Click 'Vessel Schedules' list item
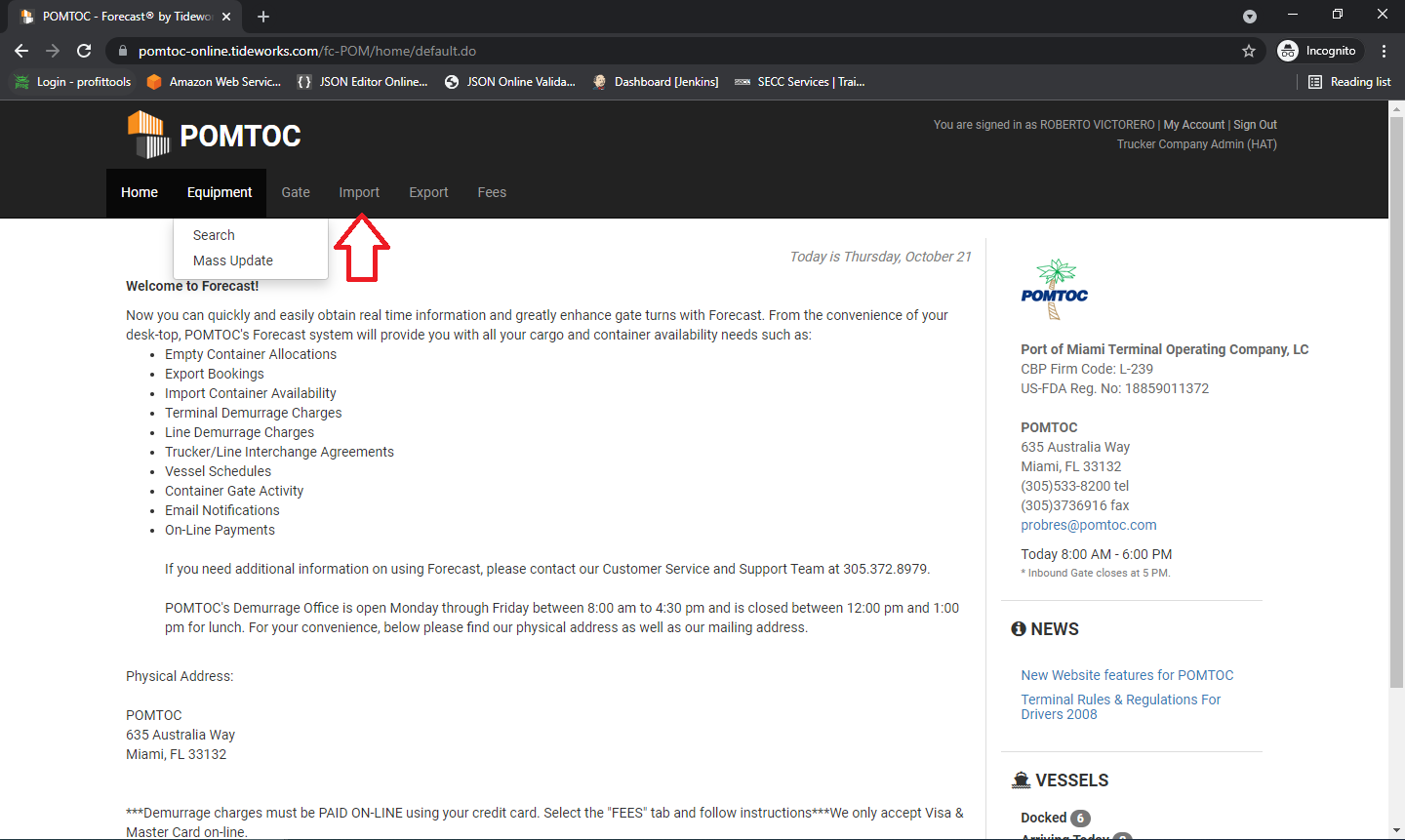Screen dimensions: 1405x840 [218, 471]
